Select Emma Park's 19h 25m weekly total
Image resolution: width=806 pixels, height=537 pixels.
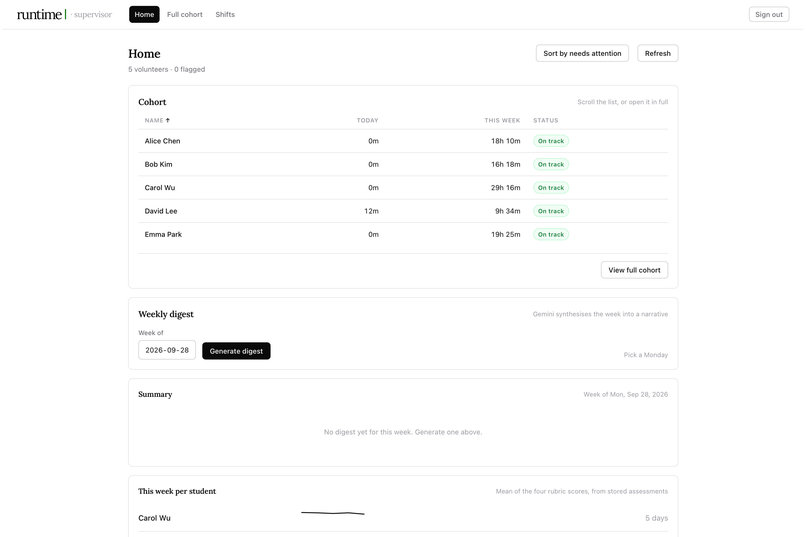[x=505, y=234]
